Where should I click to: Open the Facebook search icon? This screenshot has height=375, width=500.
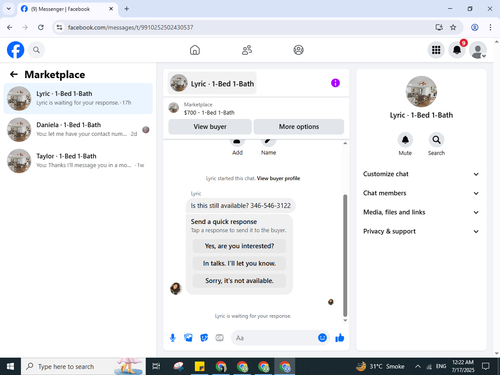click(x=36, y=50)
